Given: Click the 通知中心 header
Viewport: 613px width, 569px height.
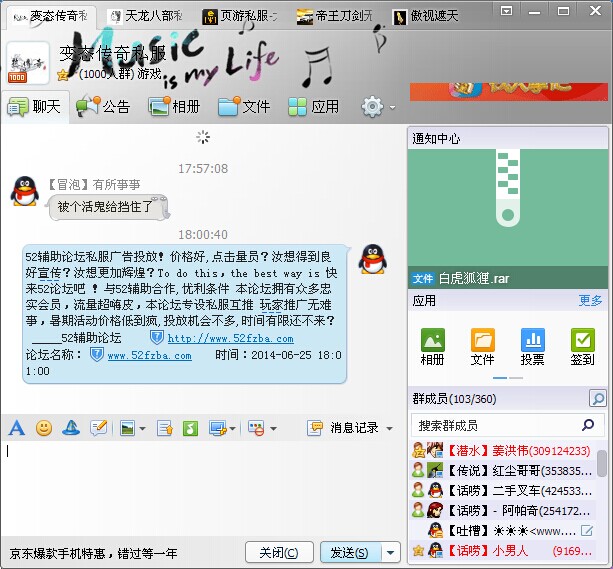Looking at the screenshot, I should 436,138.
